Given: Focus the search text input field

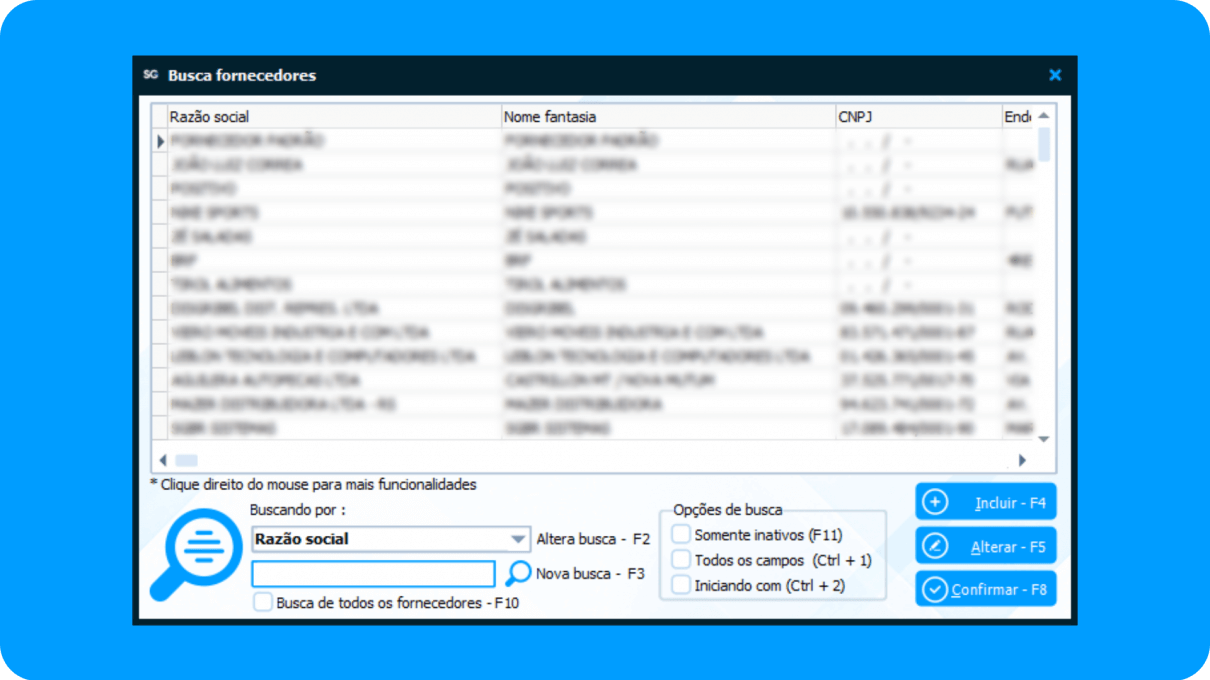Looking at the screenshot, I should tap(373, 574).
